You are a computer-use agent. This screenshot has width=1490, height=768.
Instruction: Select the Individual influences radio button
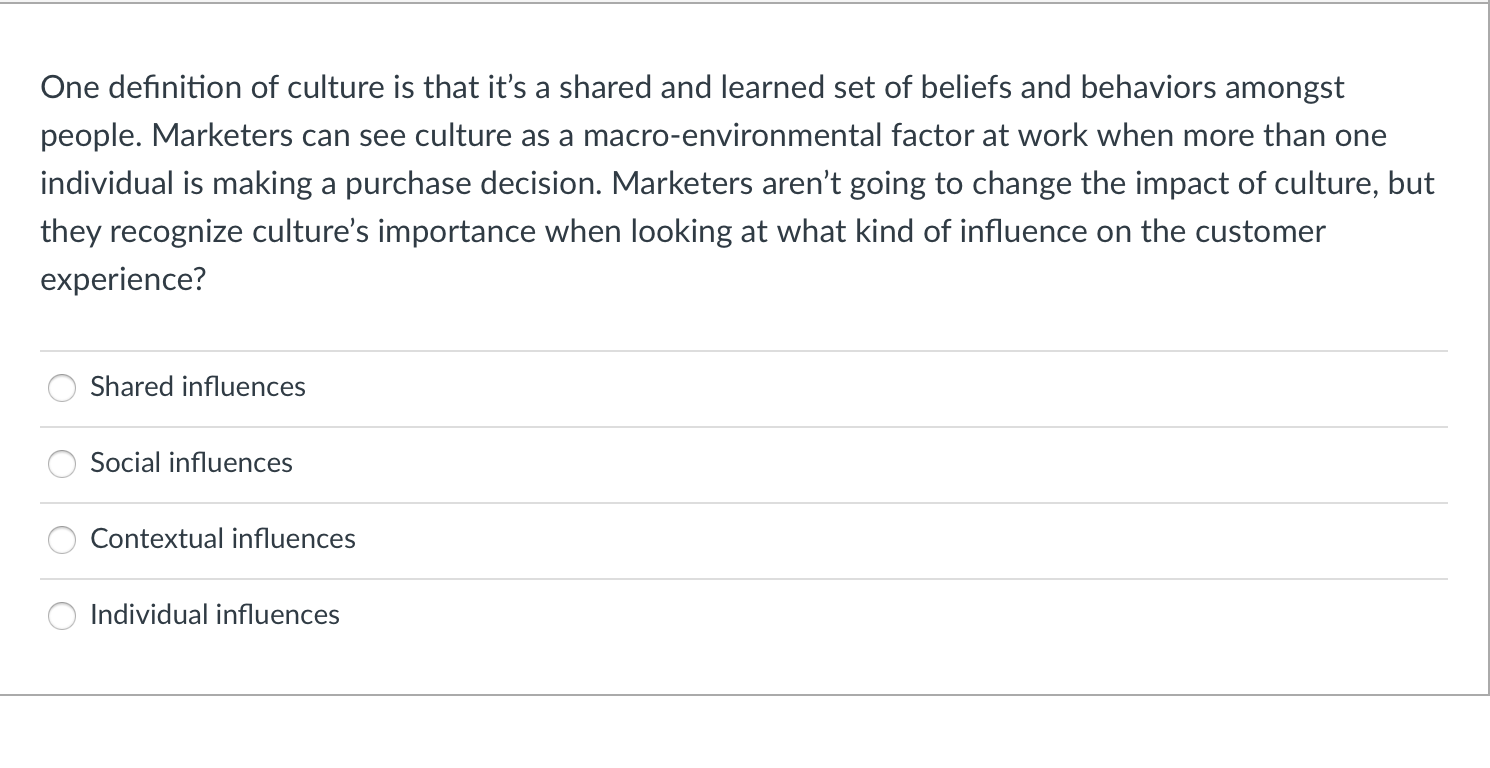[62, 616]
